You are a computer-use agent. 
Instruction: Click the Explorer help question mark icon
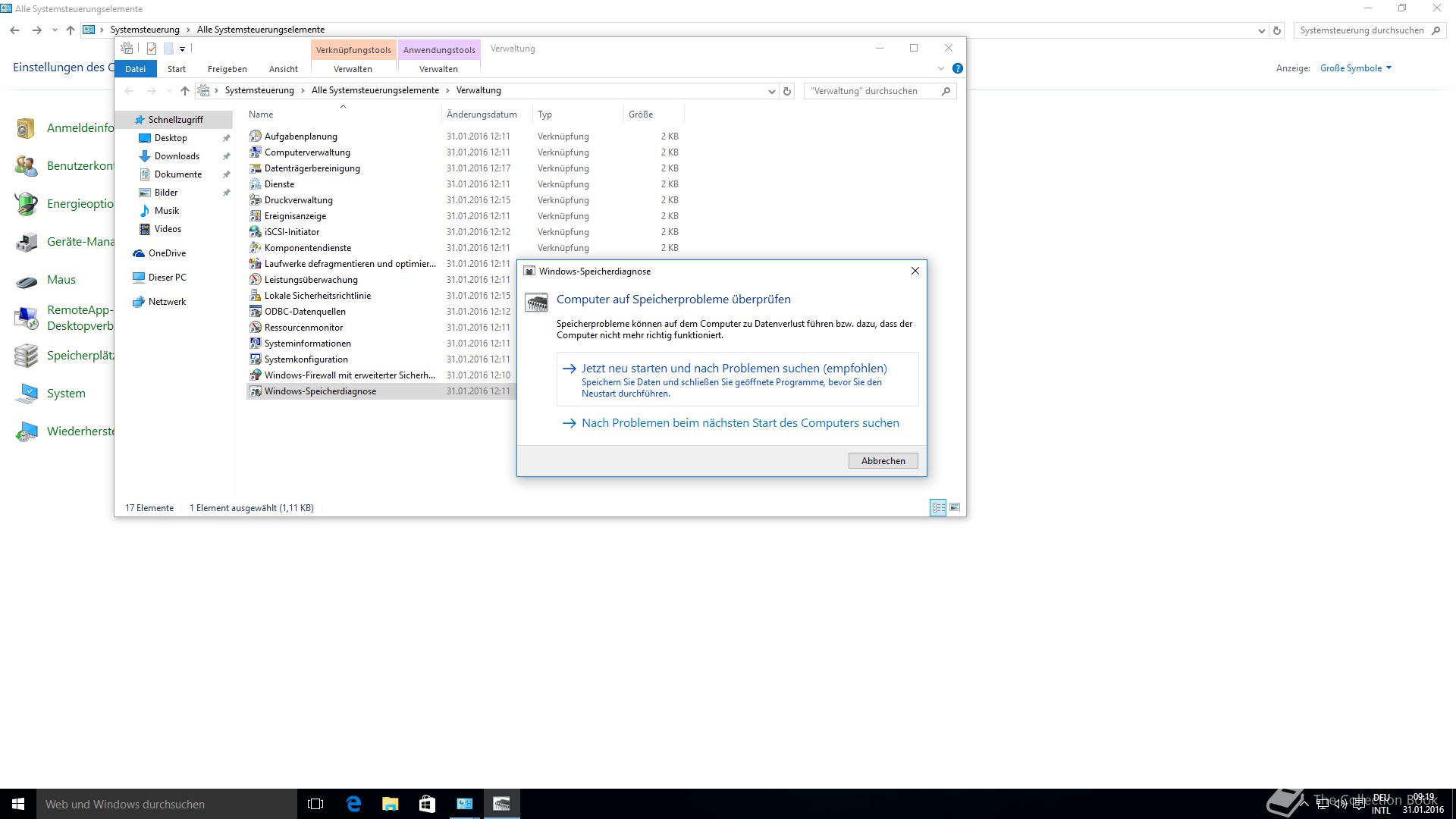tap(958, 68)
